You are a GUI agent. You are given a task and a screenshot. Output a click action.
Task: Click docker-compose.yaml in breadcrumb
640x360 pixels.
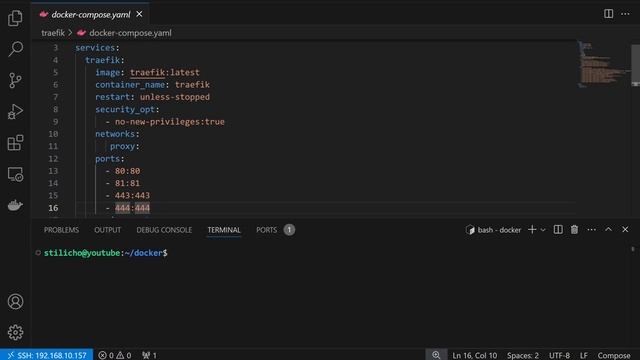(130, 33)
